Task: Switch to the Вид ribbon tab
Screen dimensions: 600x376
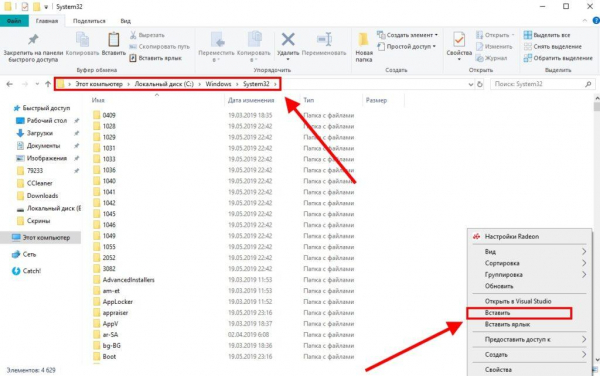Action: 126,21
